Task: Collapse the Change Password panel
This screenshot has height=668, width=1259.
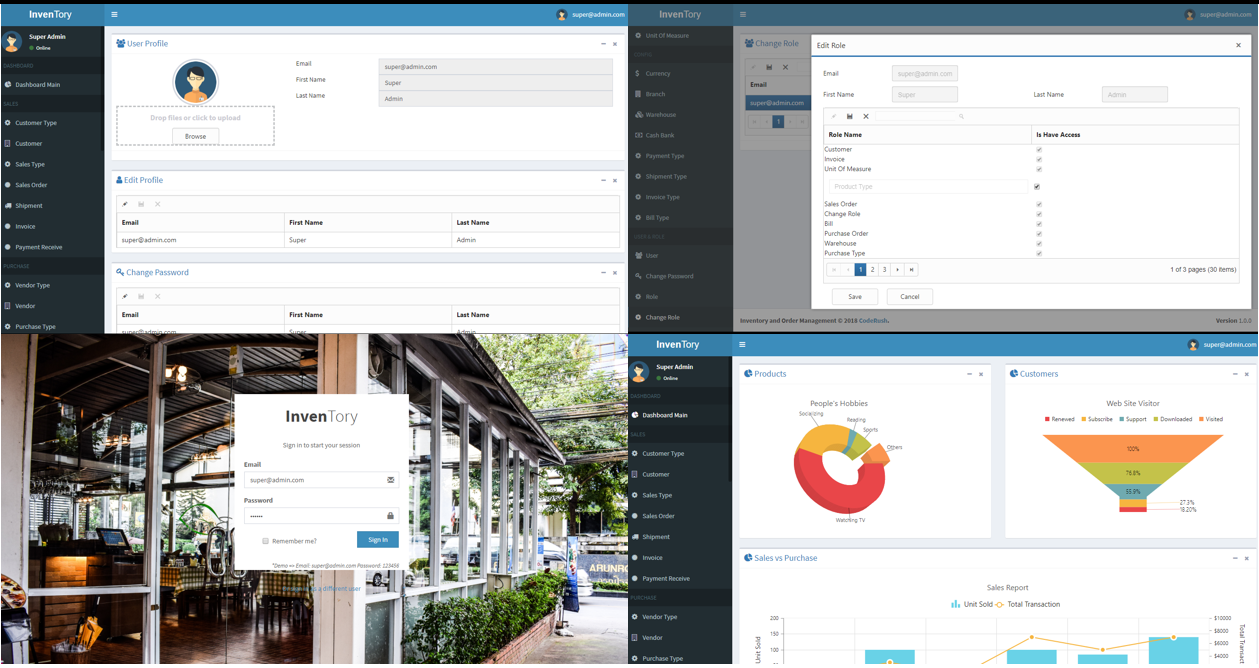Action: click(603, 272)
